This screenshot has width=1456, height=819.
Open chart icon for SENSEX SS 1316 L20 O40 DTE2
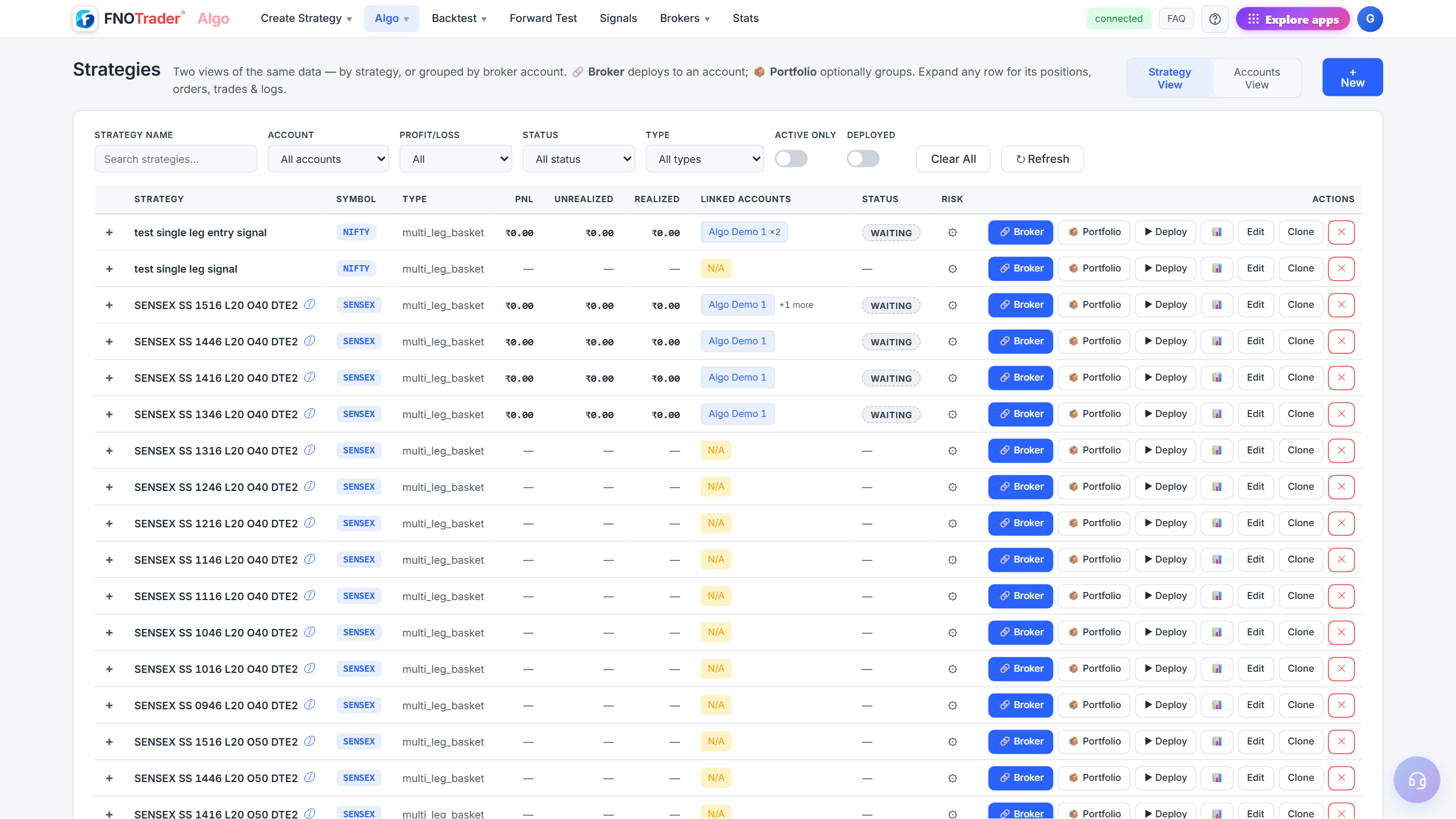pyautogui.click(x=1217, y=451)
